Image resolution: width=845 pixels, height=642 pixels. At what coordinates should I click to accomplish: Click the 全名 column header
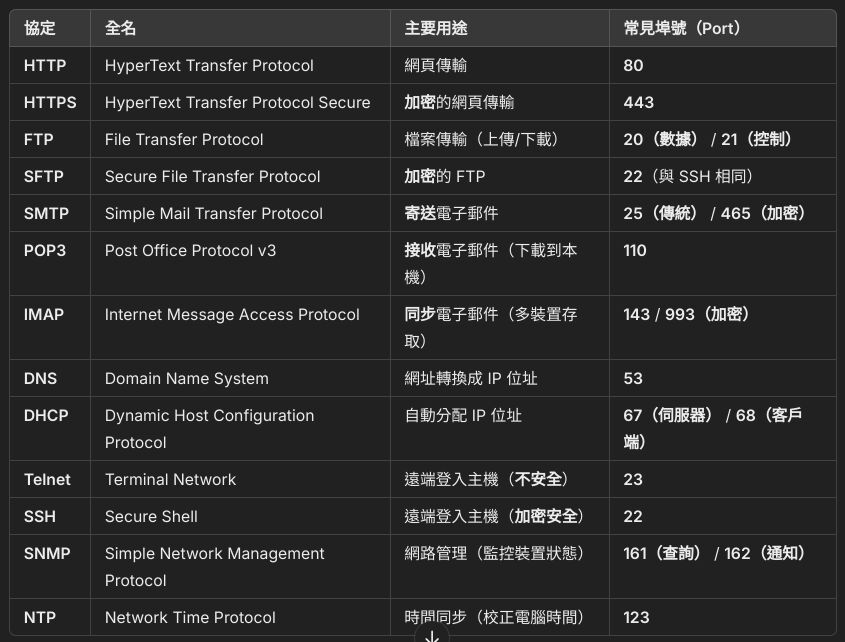[x=120, y=28]
